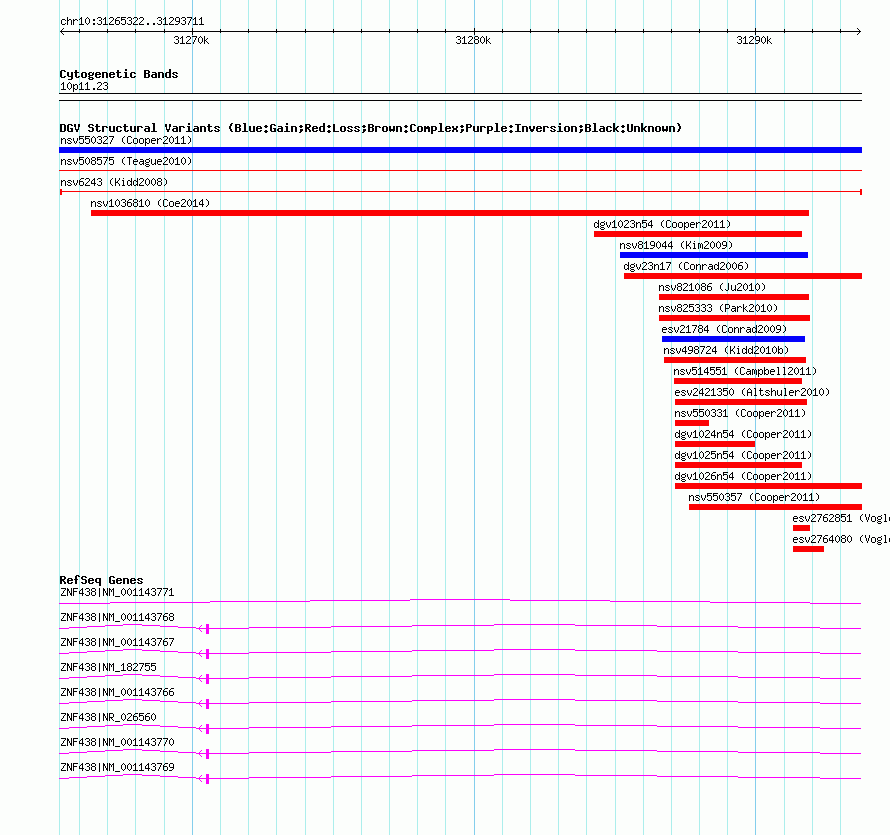Viewport: 890px width, 835px height.
Task: Click exon marker on NR_026560 transcript
Action: tap(207, 729)
